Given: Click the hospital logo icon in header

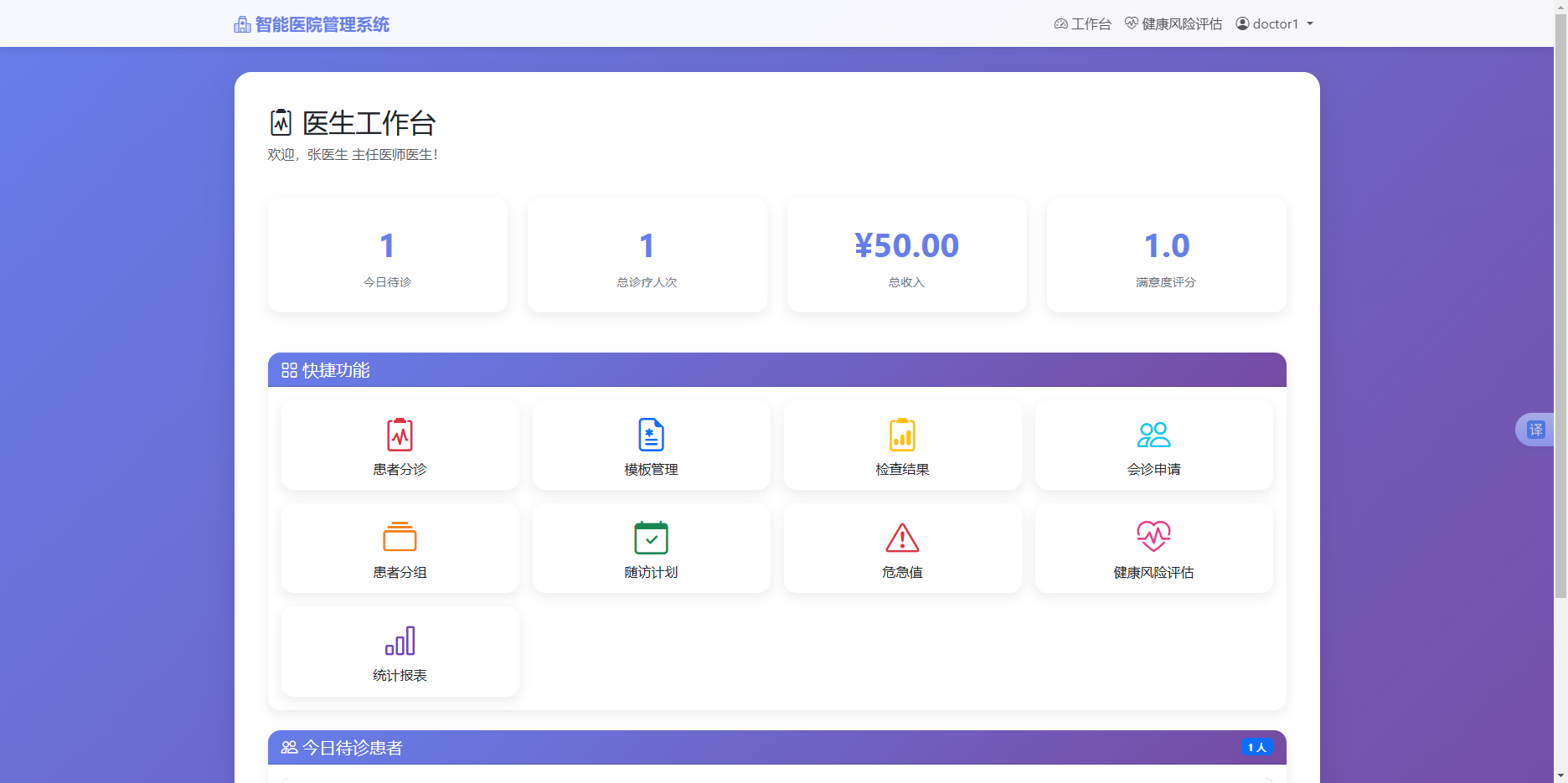Looking at the screenshot, I should [x=241, y=23].
